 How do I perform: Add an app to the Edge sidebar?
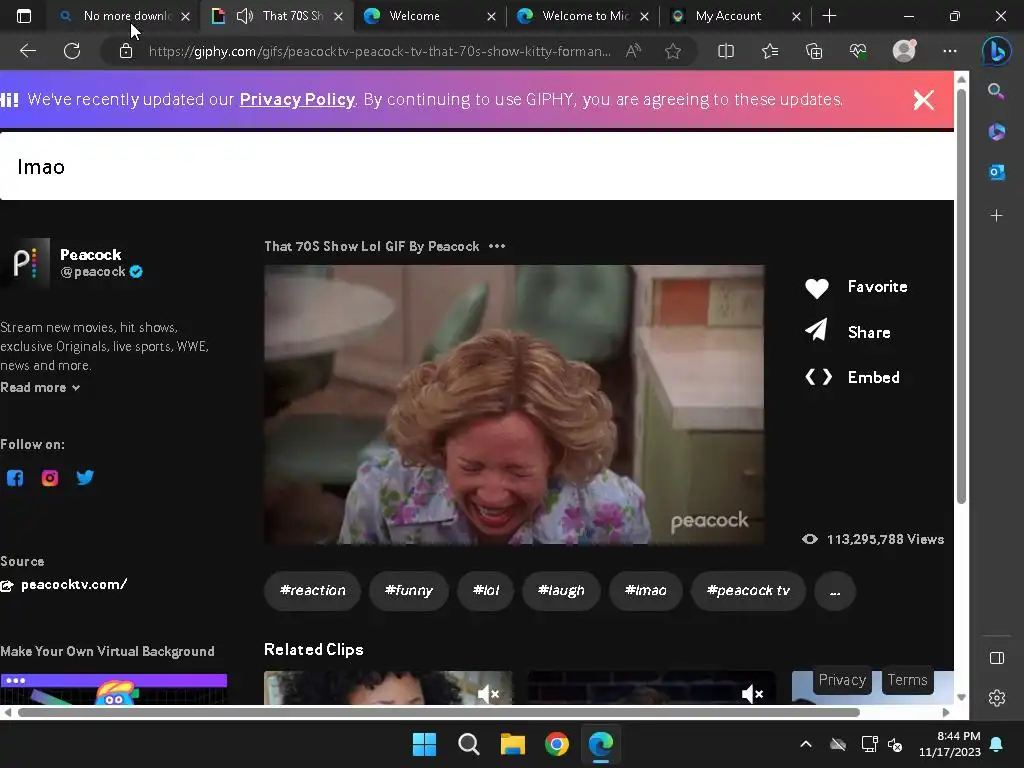pyautogui.click(x=996, y=216)
